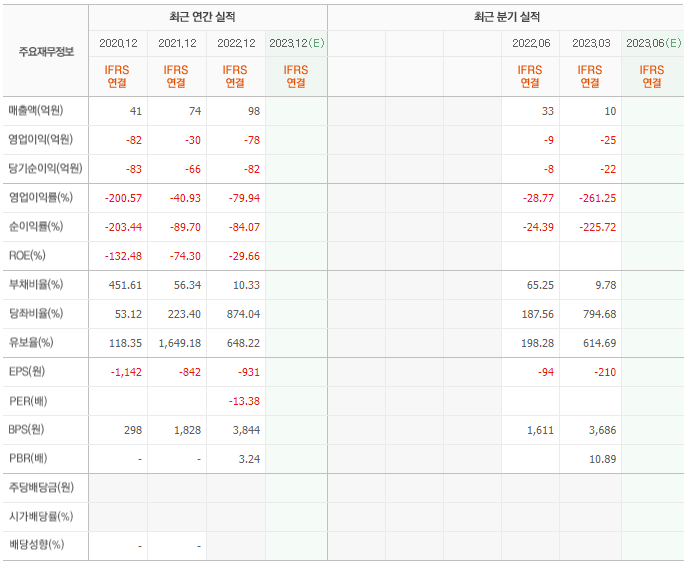The width and height of the screenshot is (690, 564).
Task: Click 영업이익 value -30 for 2021.12
Action: tap(193, 140)
